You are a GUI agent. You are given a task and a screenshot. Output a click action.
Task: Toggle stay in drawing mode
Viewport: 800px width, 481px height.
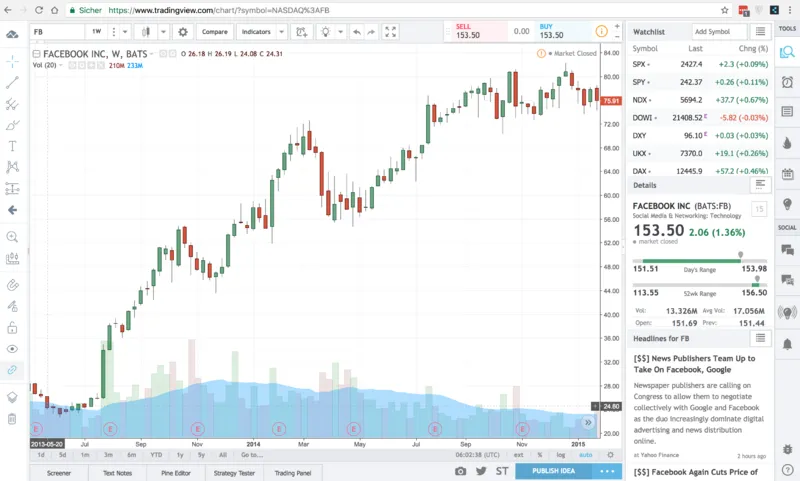[x=12, y=306]
